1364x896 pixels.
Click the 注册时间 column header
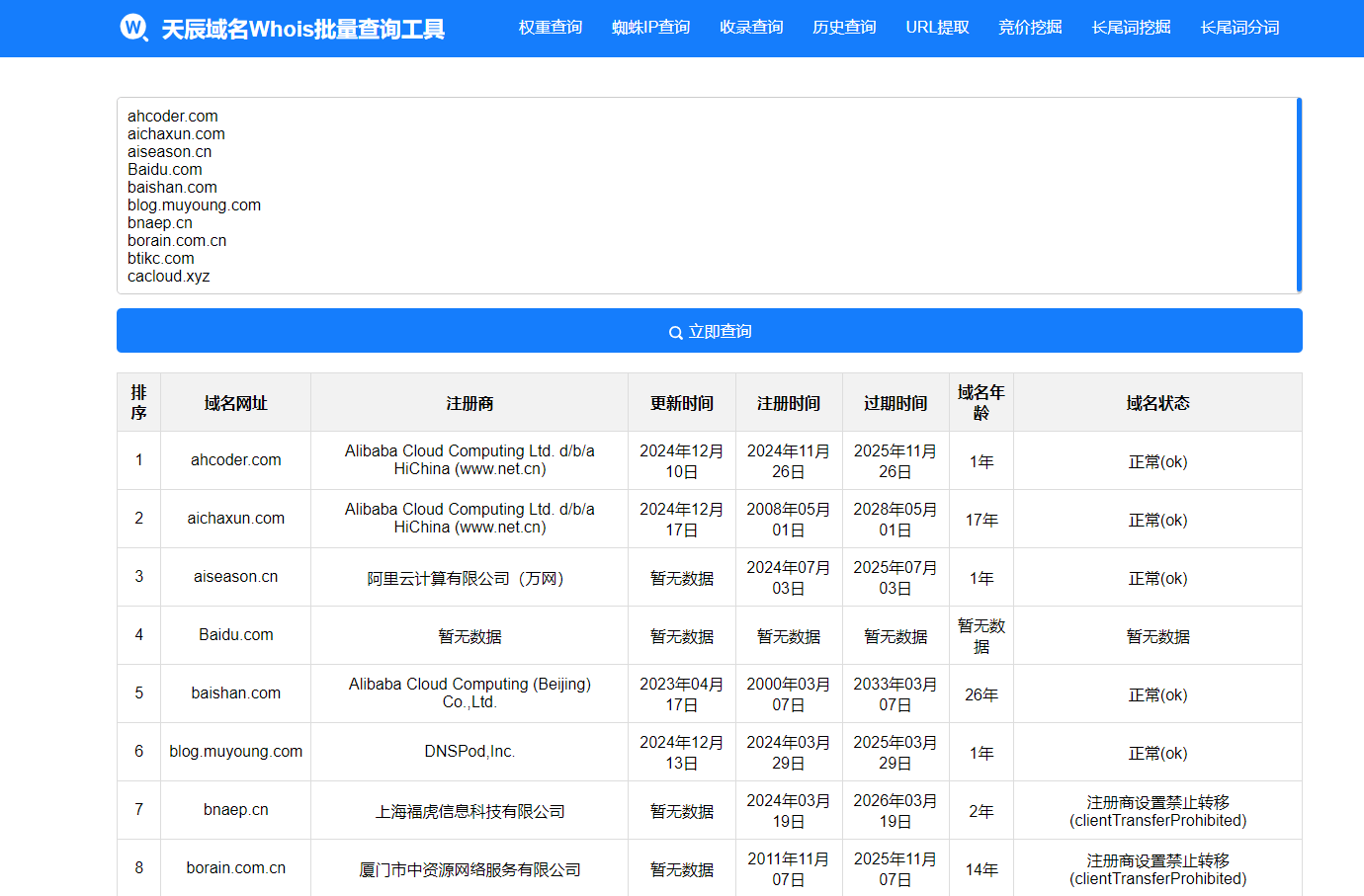click(x=789, y=403)
